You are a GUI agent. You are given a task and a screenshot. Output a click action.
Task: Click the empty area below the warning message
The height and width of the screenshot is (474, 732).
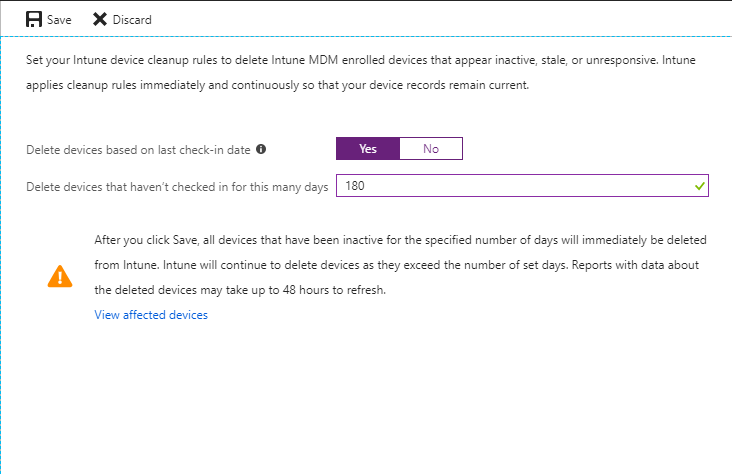(x=366, y=400)
